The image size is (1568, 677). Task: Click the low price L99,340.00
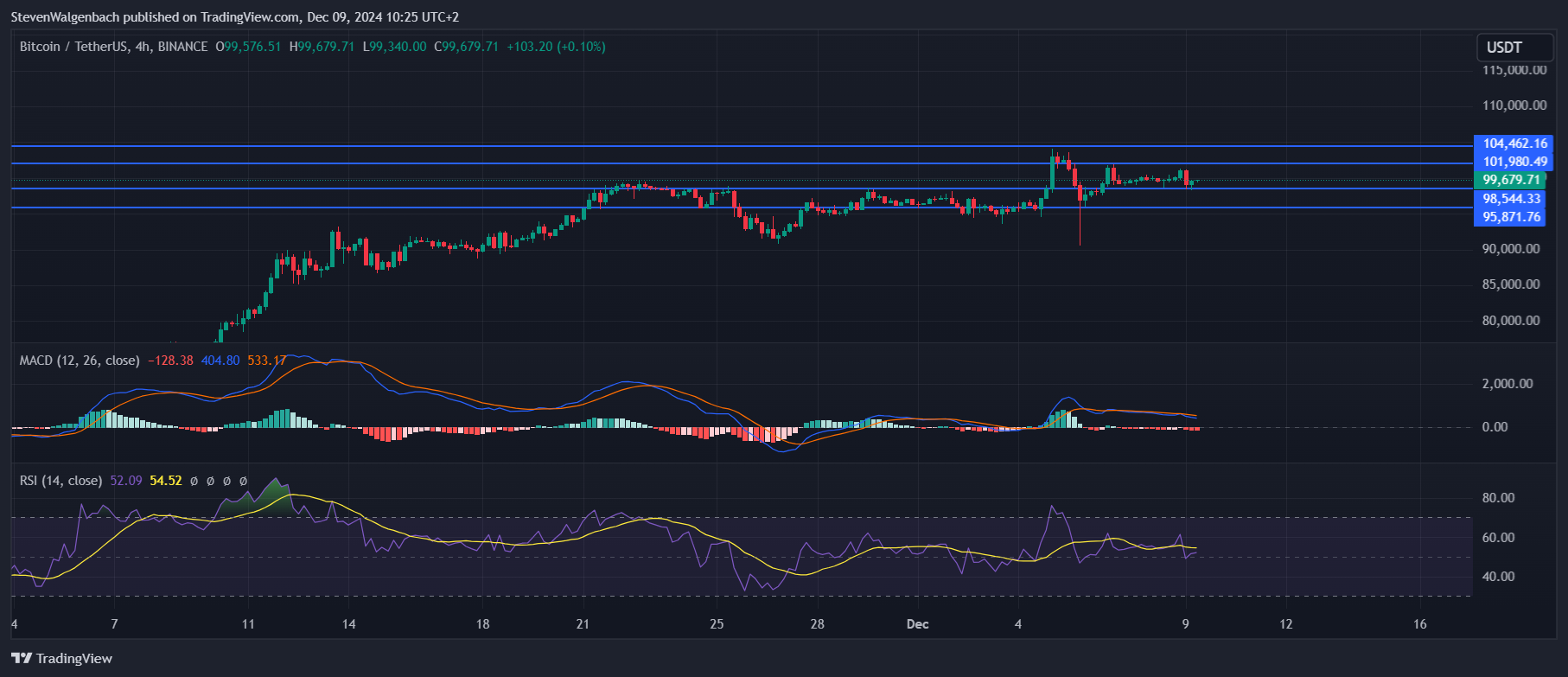(394, 47)
